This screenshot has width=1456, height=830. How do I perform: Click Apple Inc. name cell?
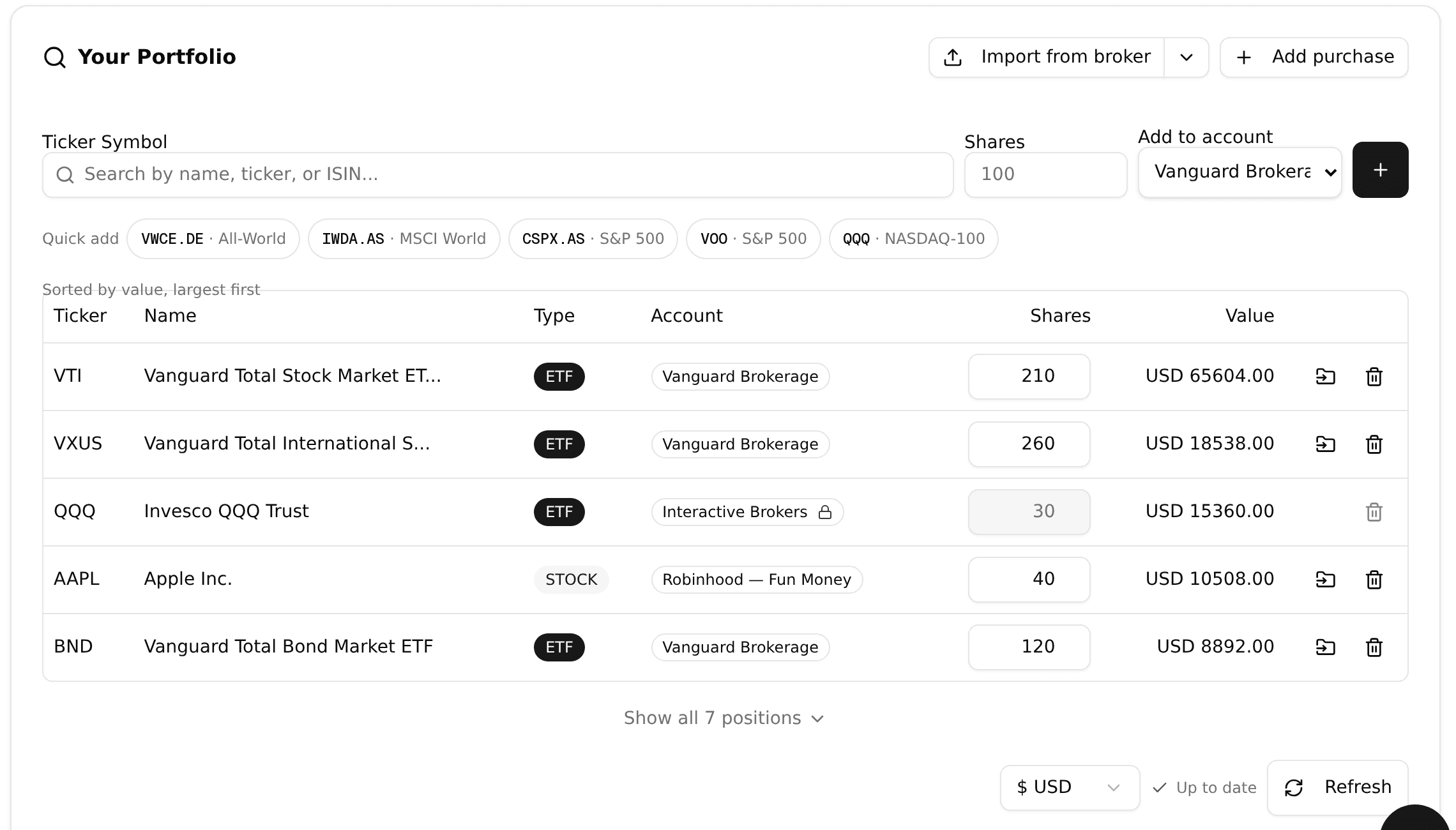(188, 579)
